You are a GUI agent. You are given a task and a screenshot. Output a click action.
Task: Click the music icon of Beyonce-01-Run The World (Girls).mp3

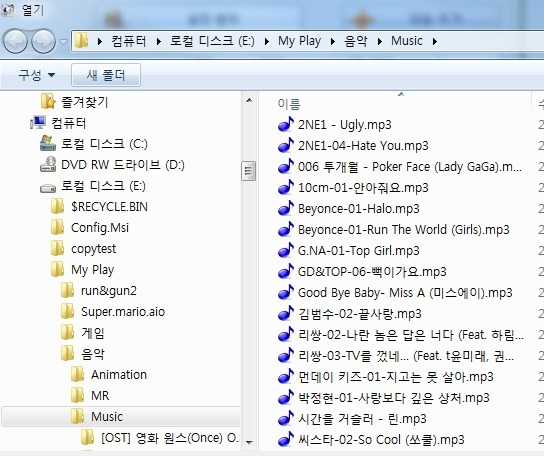[x=286, y=229]
